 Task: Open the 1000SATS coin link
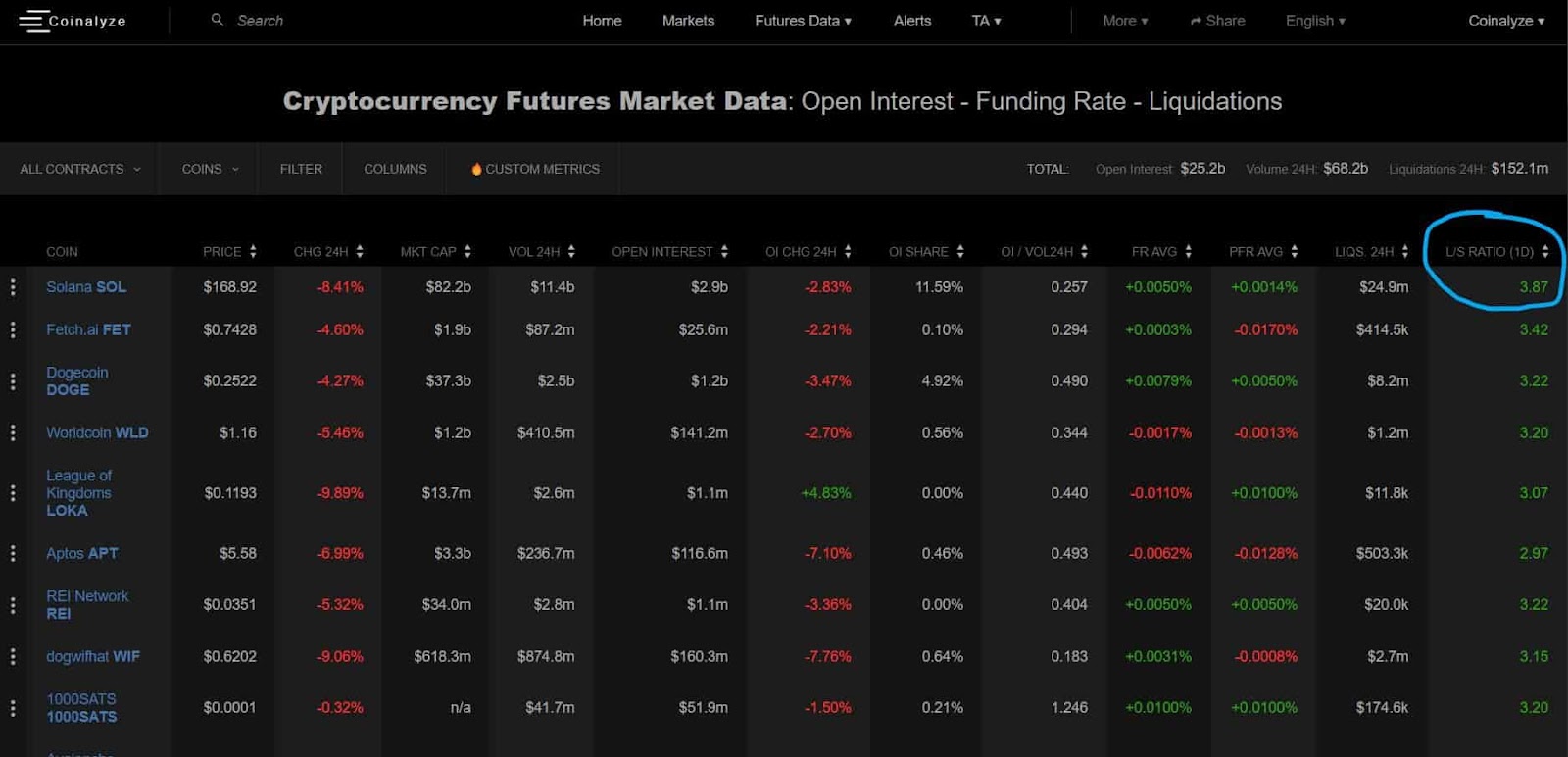(x=81, y=708)
